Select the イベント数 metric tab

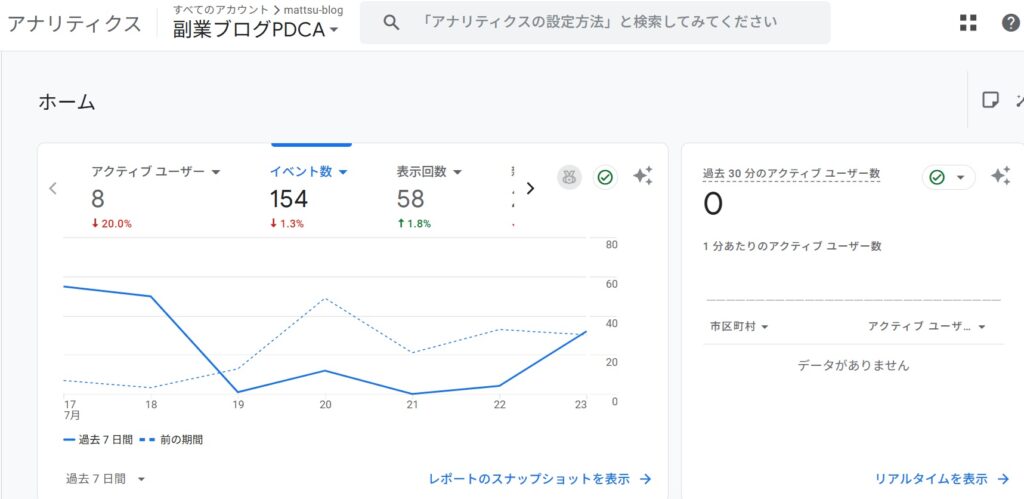(x=308, y=172)
